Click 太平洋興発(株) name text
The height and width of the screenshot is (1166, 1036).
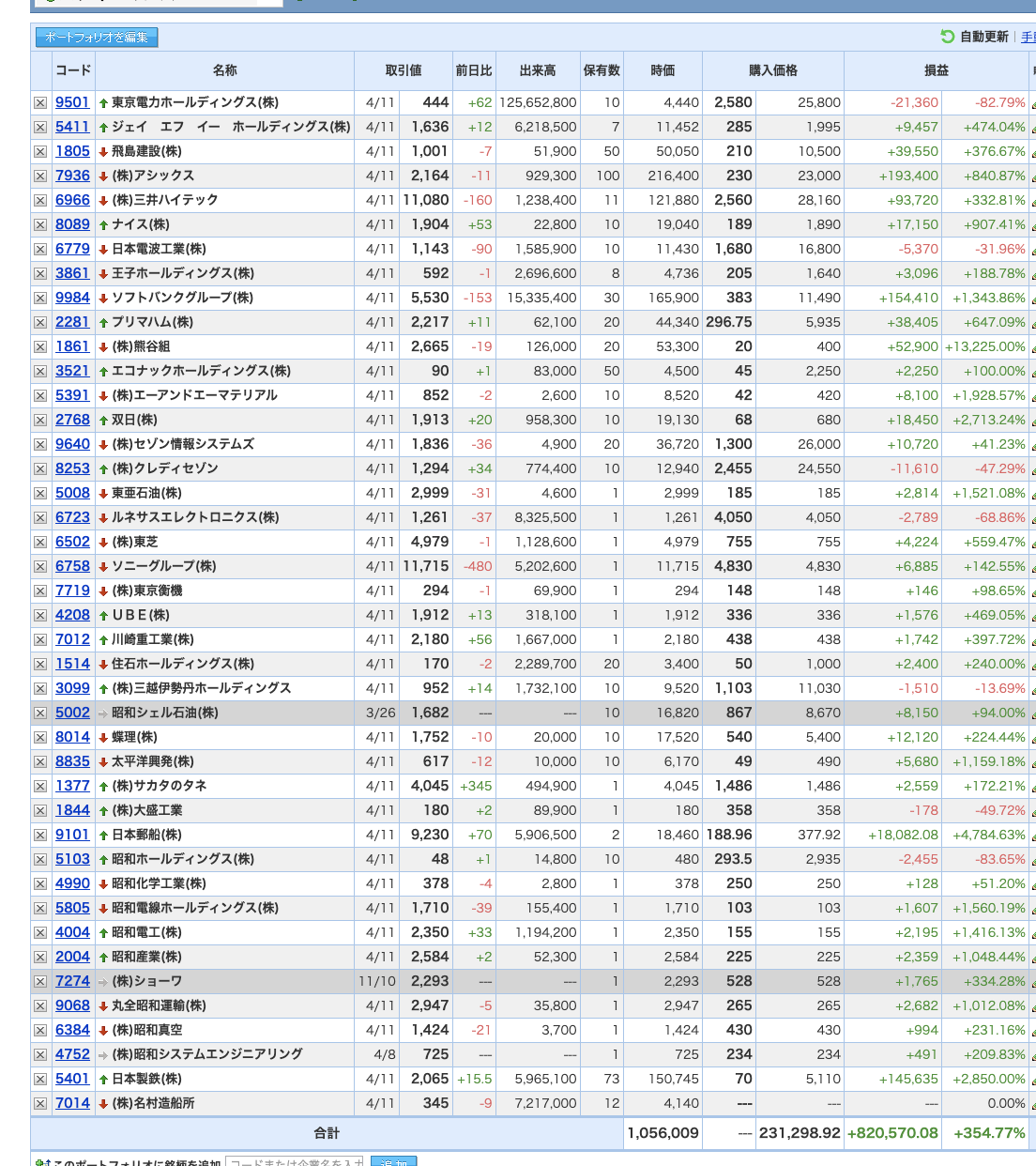coord(153,761)
